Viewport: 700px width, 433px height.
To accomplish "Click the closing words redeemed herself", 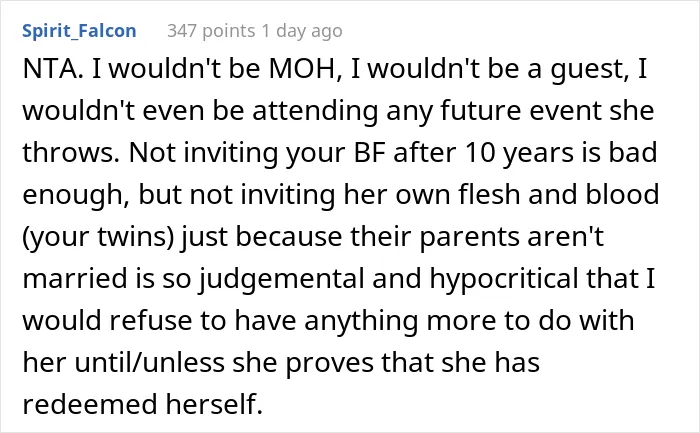I will click(x=142, y=404).
